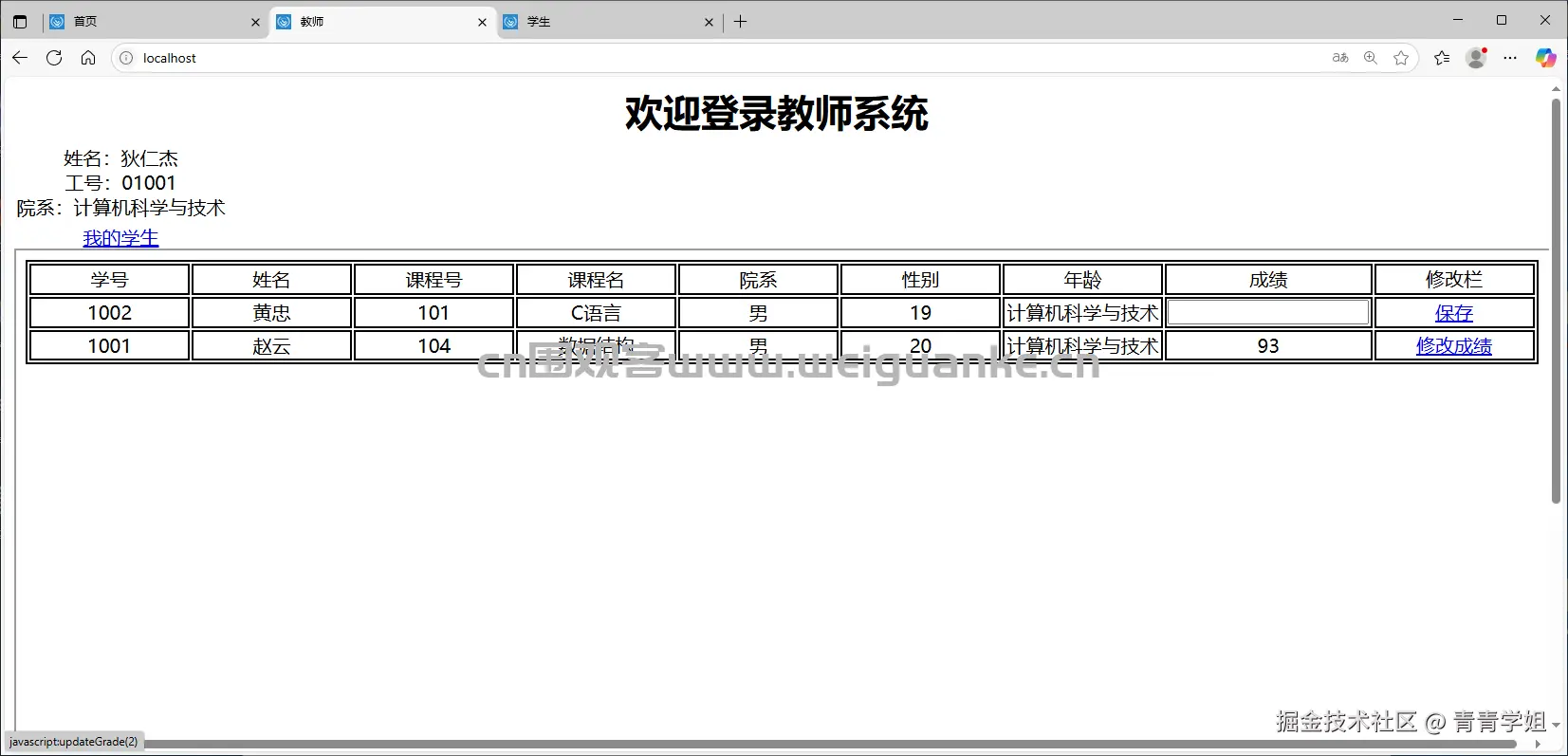Click the staff number 01001
The height and width of the screenshot is (756, 1568).
(148, 183)
